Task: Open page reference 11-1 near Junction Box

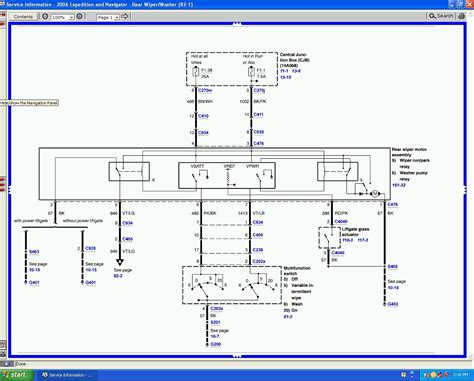Action: 284,71
